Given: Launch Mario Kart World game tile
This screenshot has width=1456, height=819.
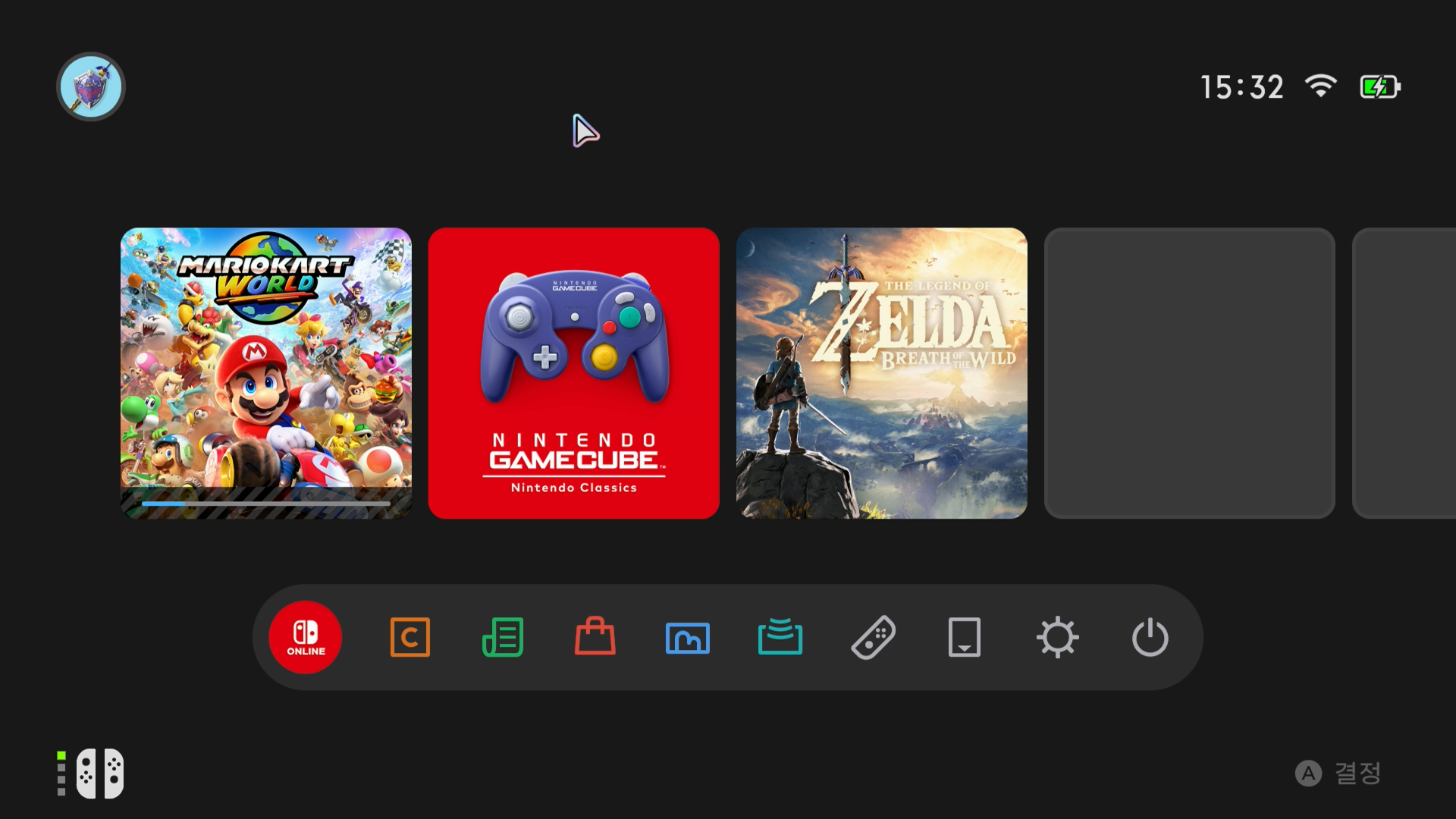Looking at the screenshot, I should tap(266, 373).
